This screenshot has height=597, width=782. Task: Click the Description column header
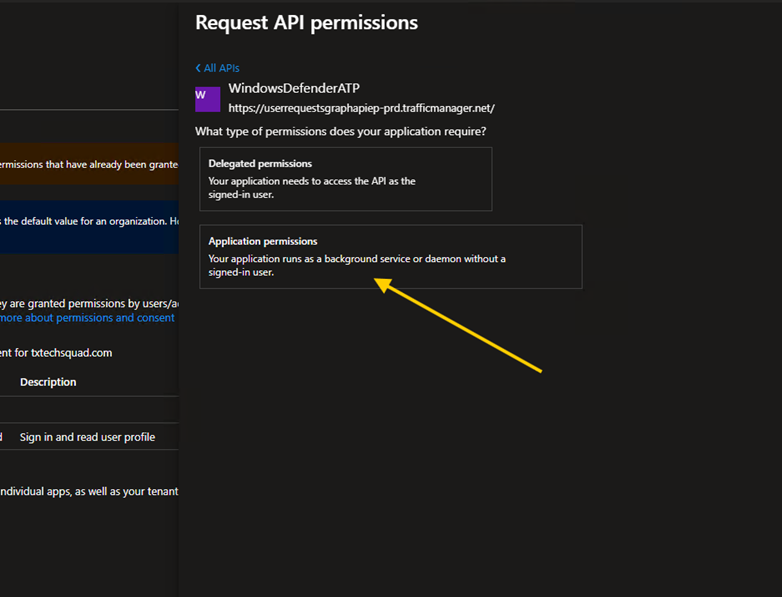[x=48, y=382]
